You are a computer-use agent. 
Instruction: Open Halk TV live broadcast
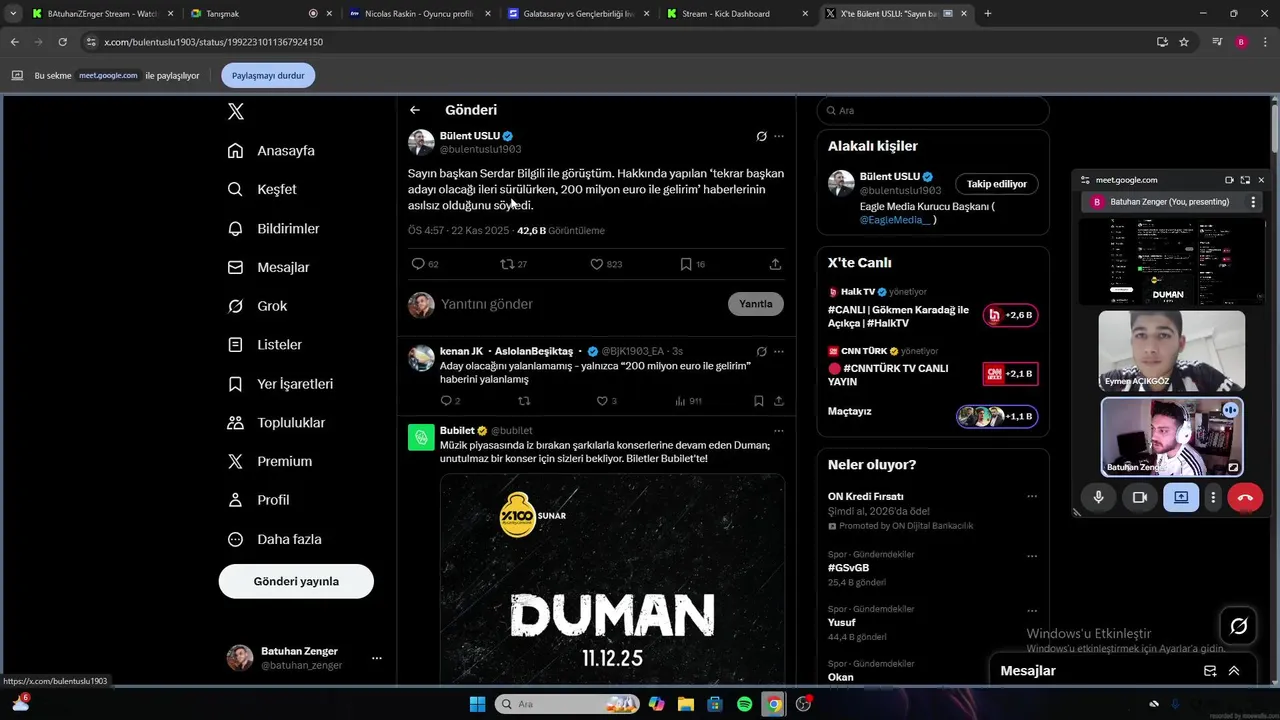[932, 309]
